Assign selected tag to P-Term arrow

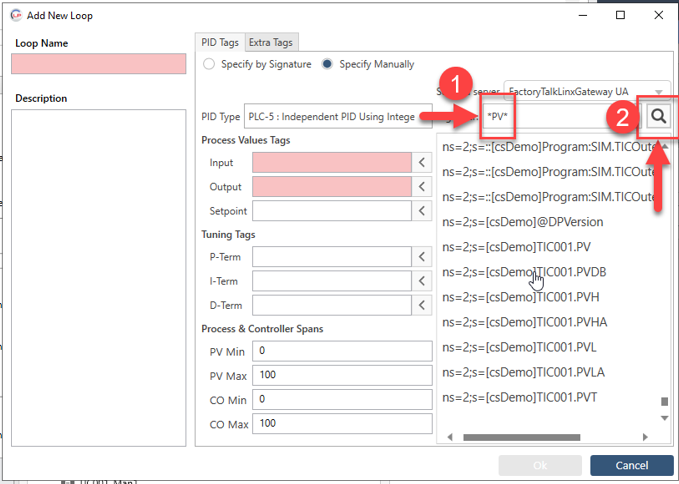tap(422, 257)
